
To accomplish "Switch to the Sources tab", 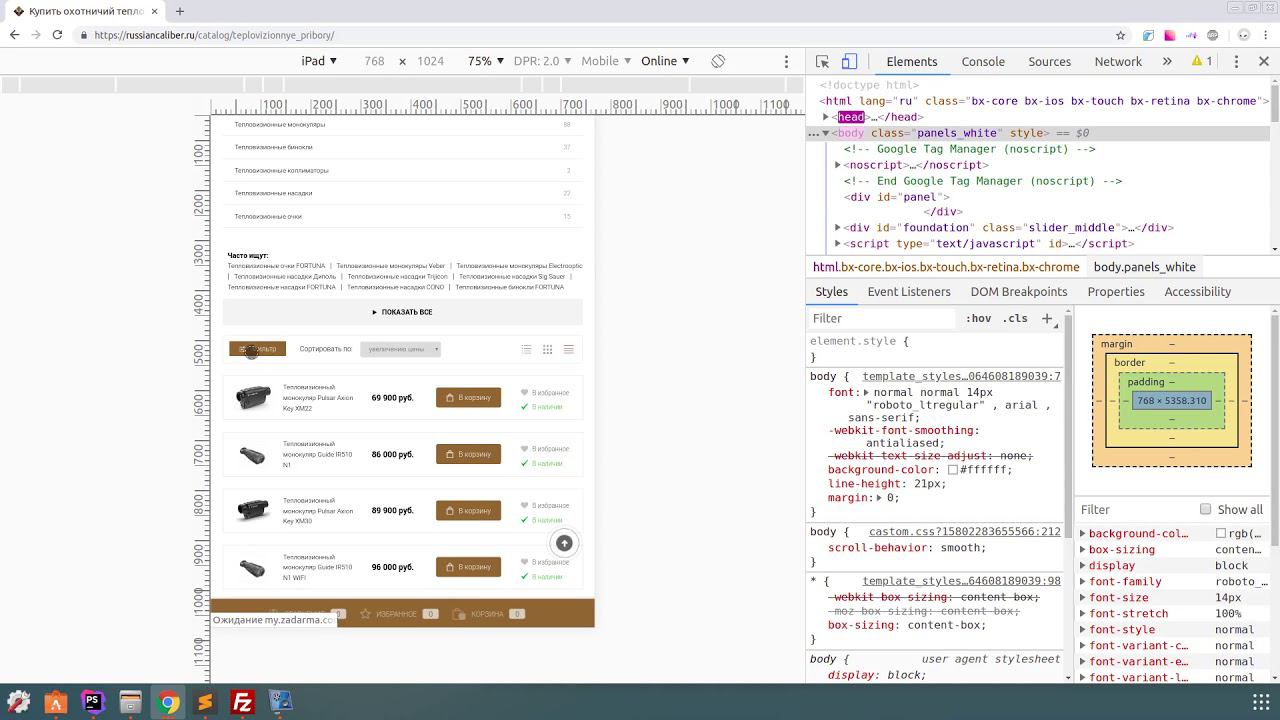I will pyautogui.click(x=1050, y=61).
